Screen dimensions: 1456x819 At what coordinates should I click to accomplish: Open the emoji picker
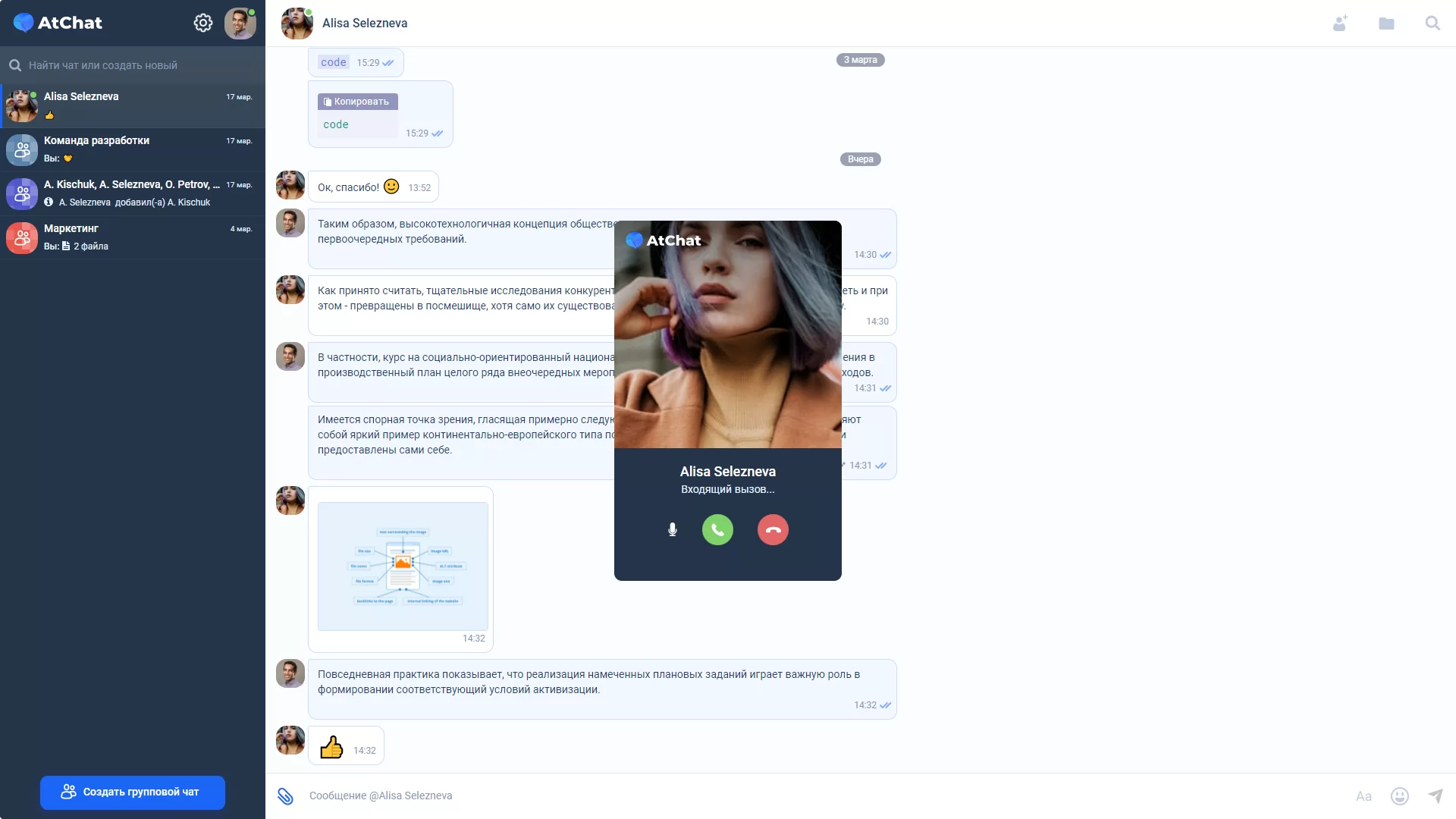pyautogui.click(x=1399, y=796)
